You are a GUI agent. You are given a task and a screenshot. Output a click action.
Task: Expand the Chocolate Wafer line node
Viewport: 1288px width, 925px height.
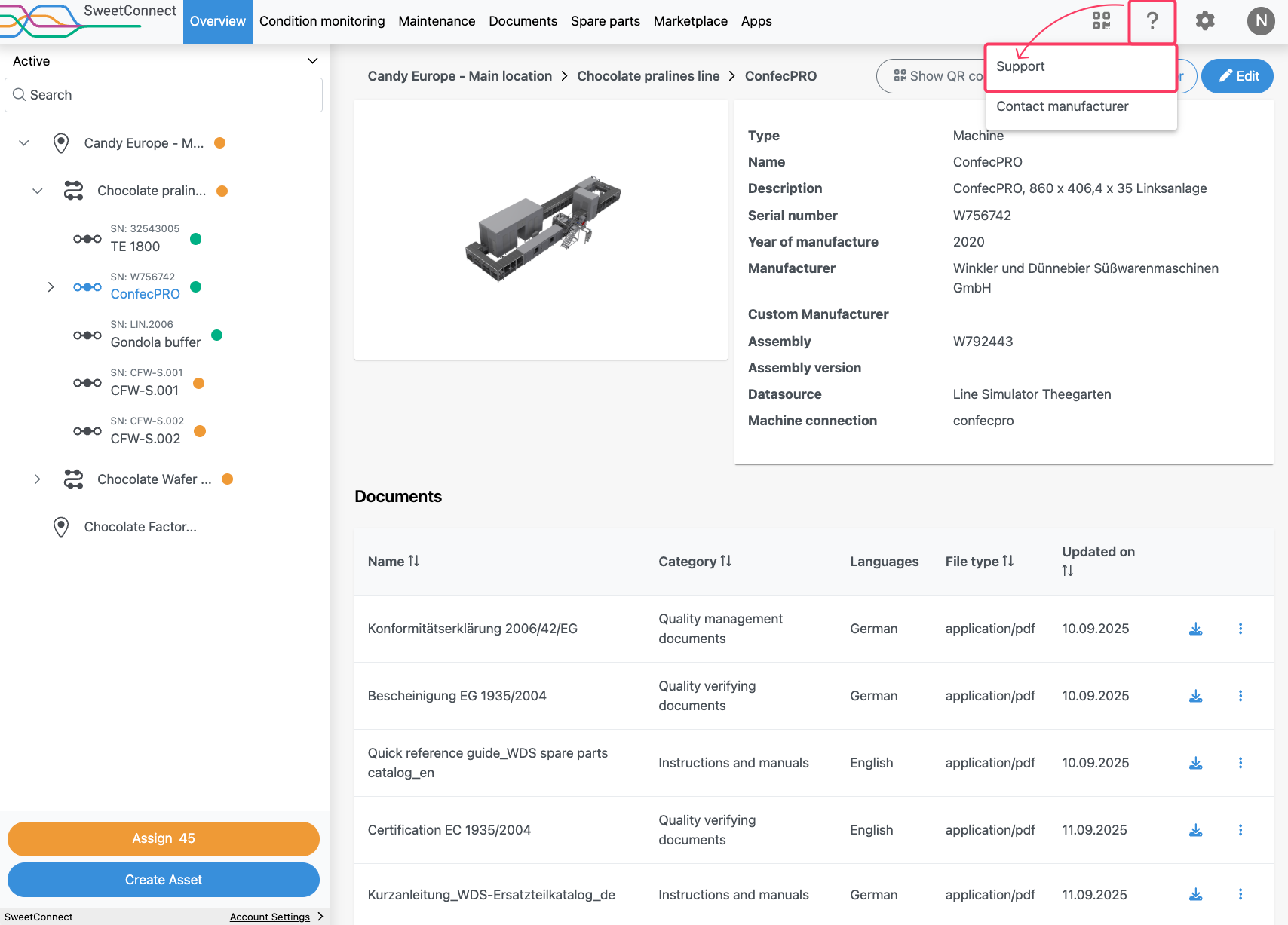point(37,479)
